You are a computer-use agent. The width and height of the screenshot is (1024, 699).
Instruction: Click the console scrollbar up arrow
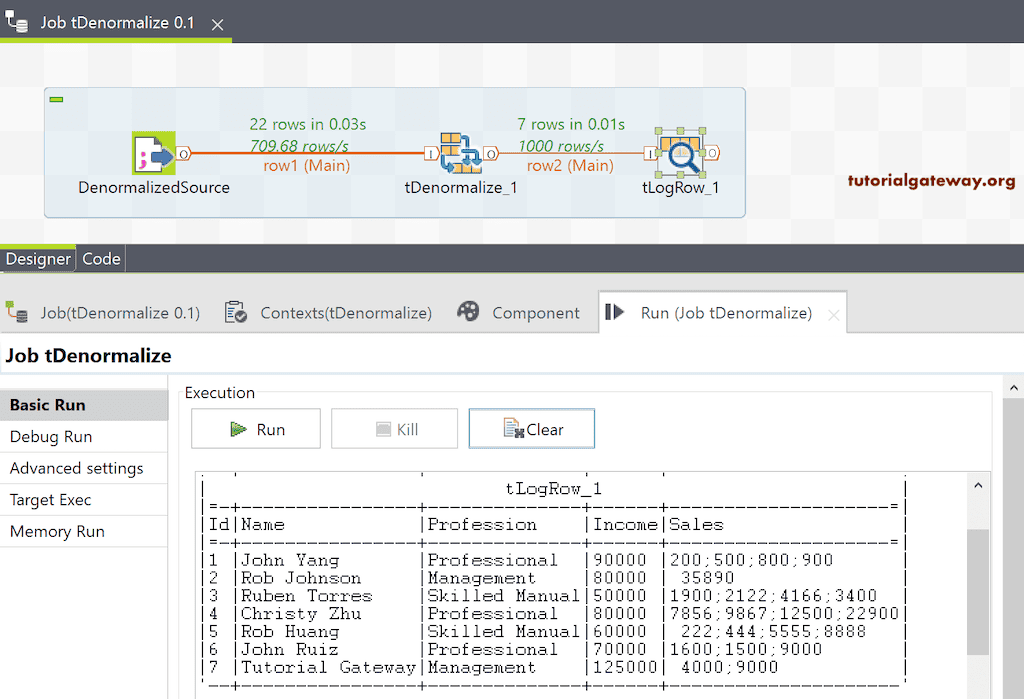978,484
